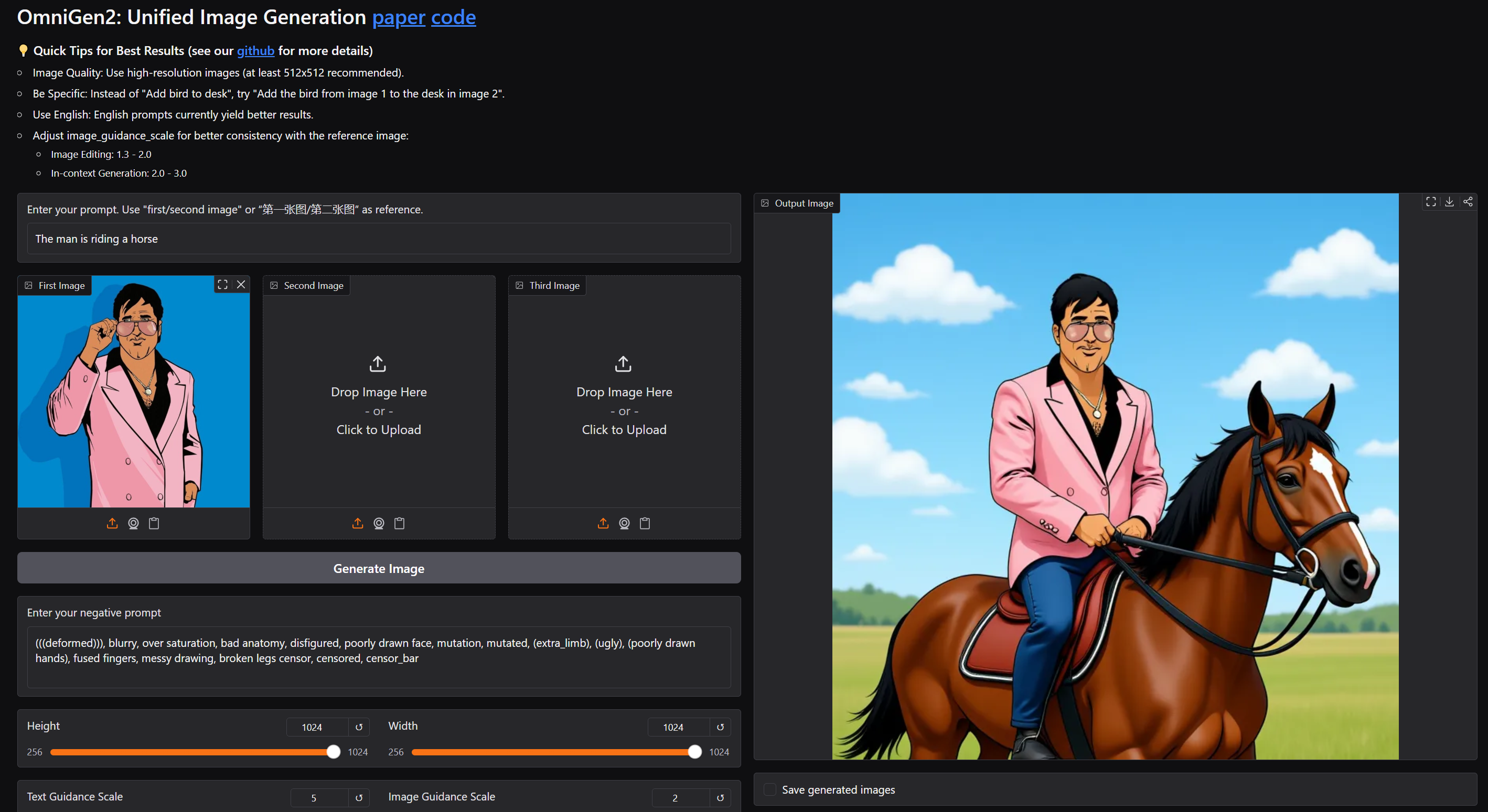
Task: Click the Image Guidance Scale input showing 2
Action: click(680, 797)
